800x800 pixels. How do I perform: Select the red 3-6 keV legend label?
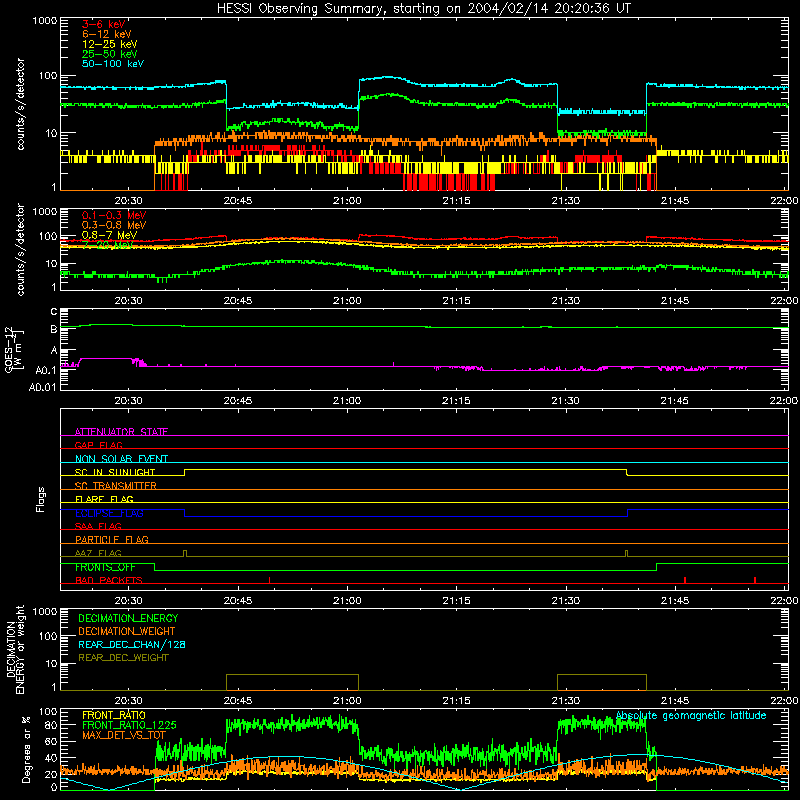click(x=104, y=24)
